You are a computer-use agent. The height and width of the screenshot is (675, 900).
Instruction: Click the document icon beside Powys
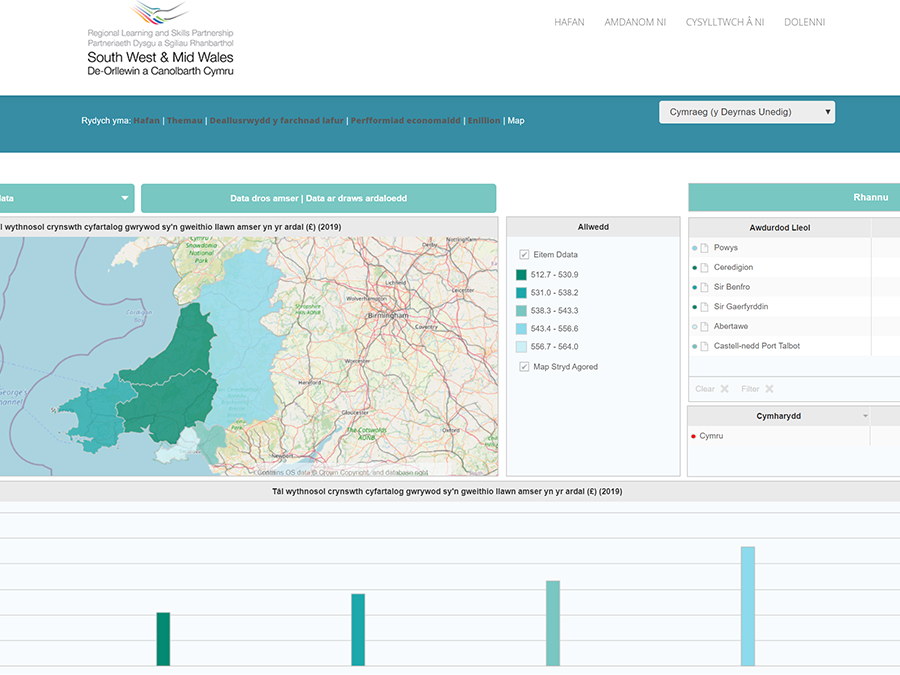click(704, 248)
